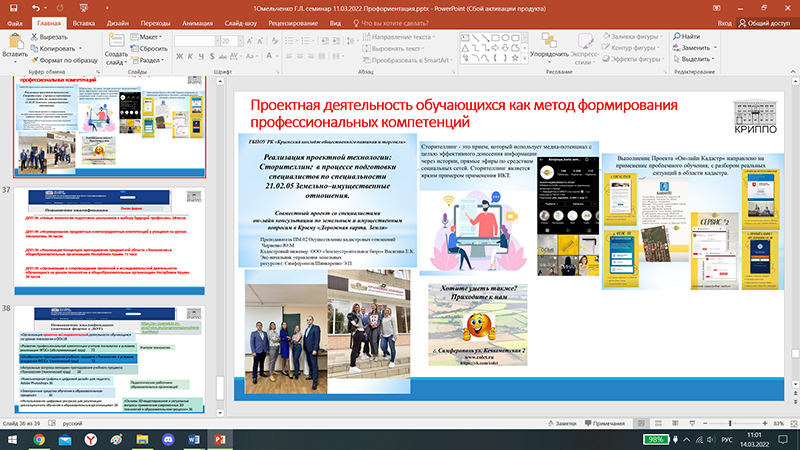Screen dimensions: 800x450
Task: Open the Раздел section dropdown
Action: pyautogui.click(x=147, y=60)
